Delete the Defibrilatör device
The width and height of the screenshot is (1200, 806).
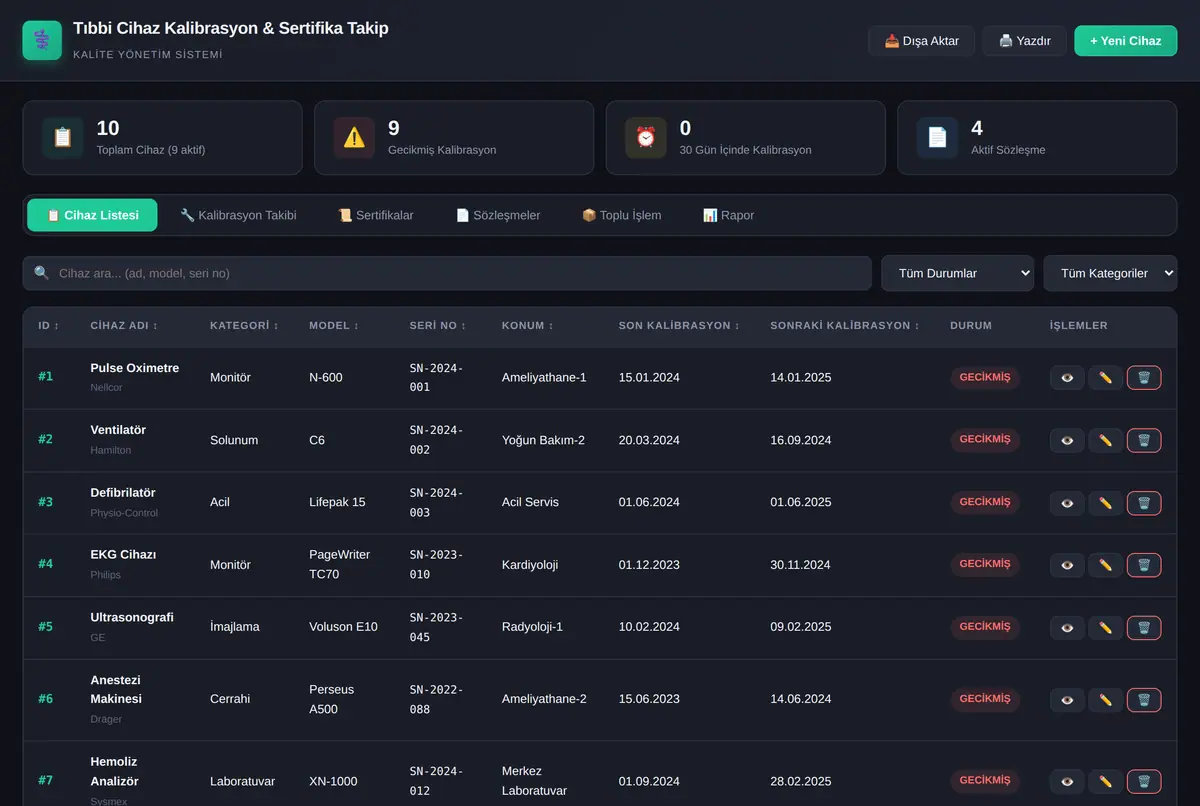(1144, 503)
